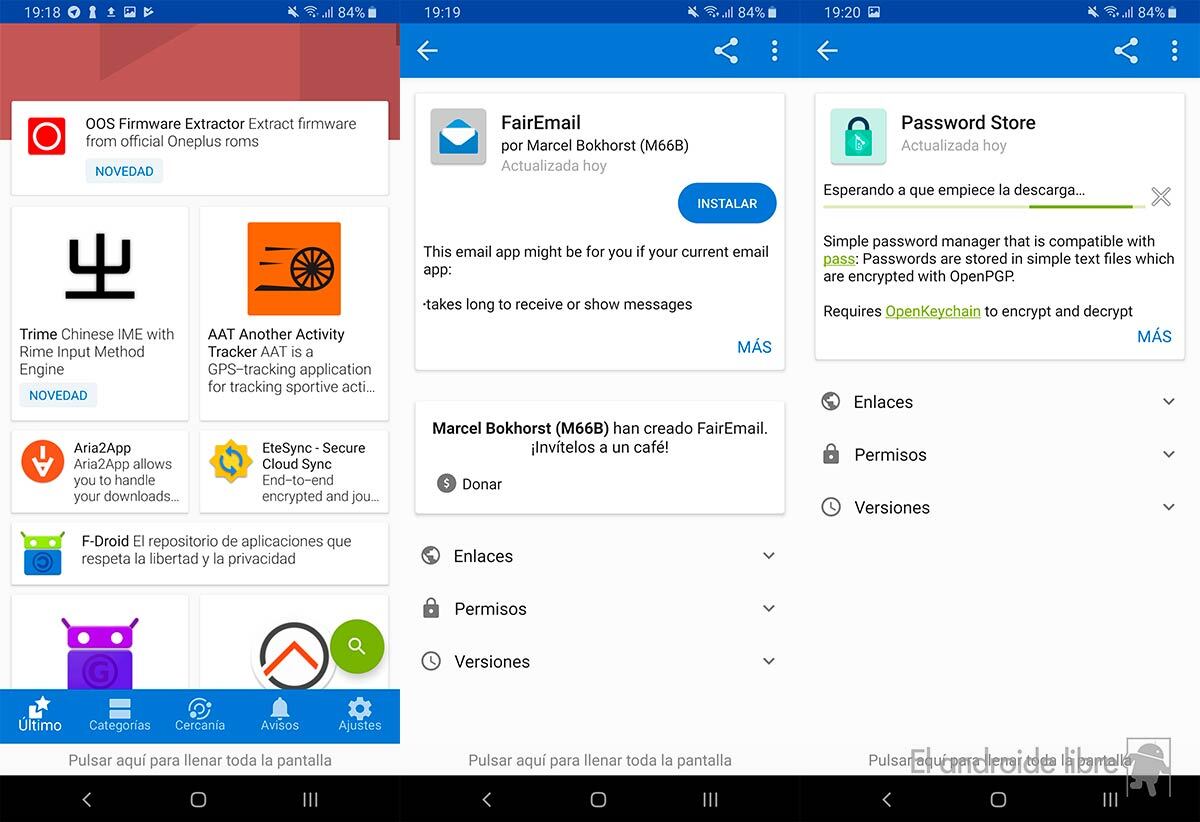Go back from the FairEmail page
This screenshot has height=822, width=1200.
pos(428,51)
